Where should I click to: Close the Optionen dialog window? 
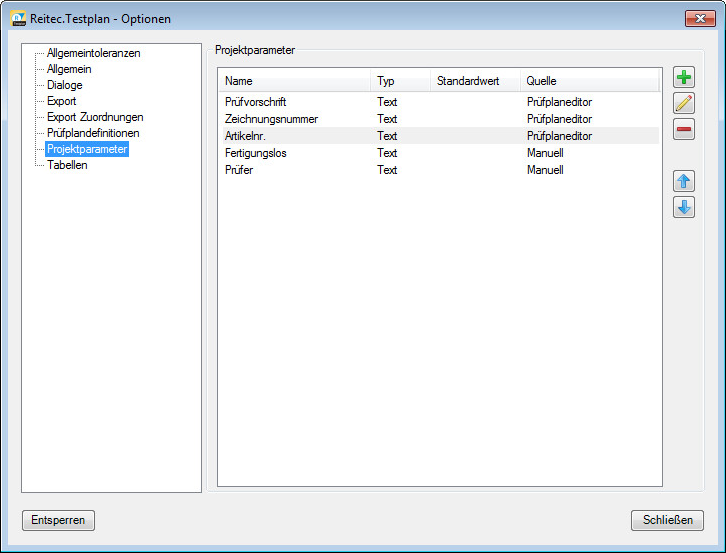coord(699,18)
